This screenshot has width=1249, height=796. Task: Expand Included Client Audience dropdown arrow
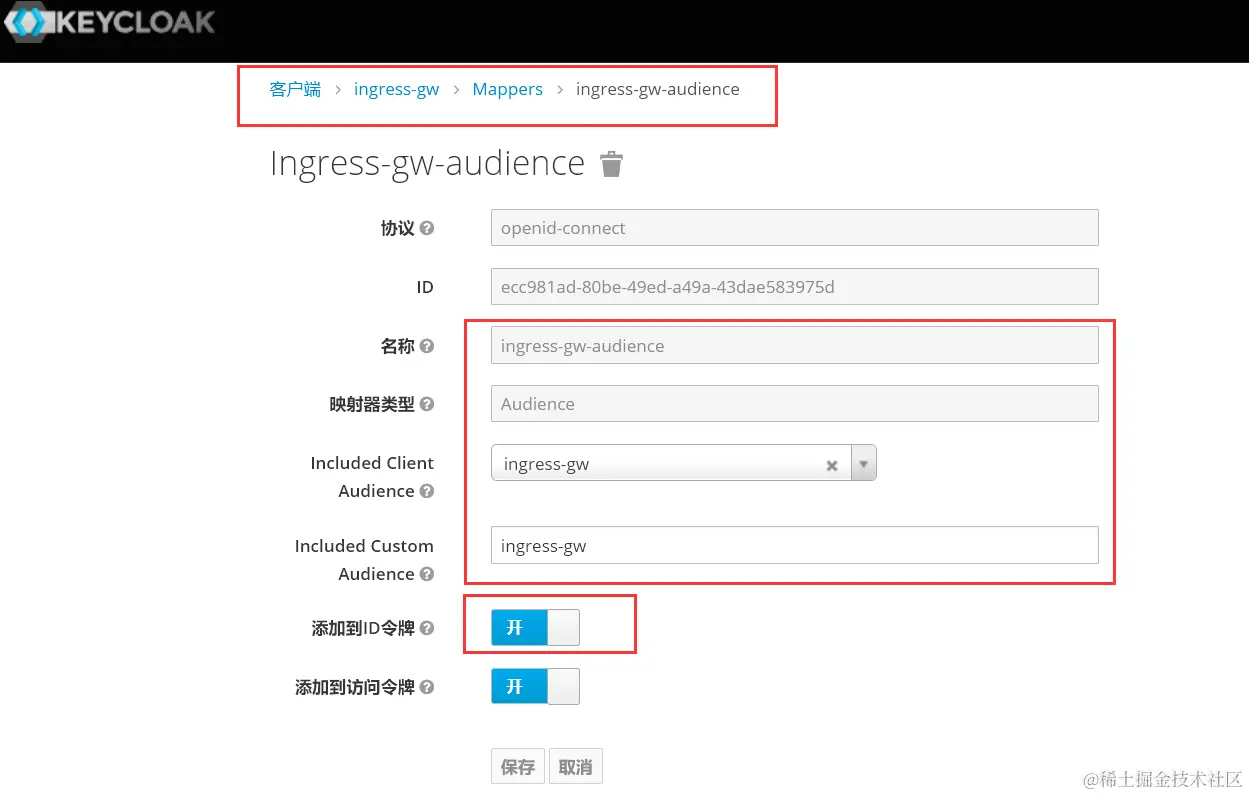click(863, 464)
